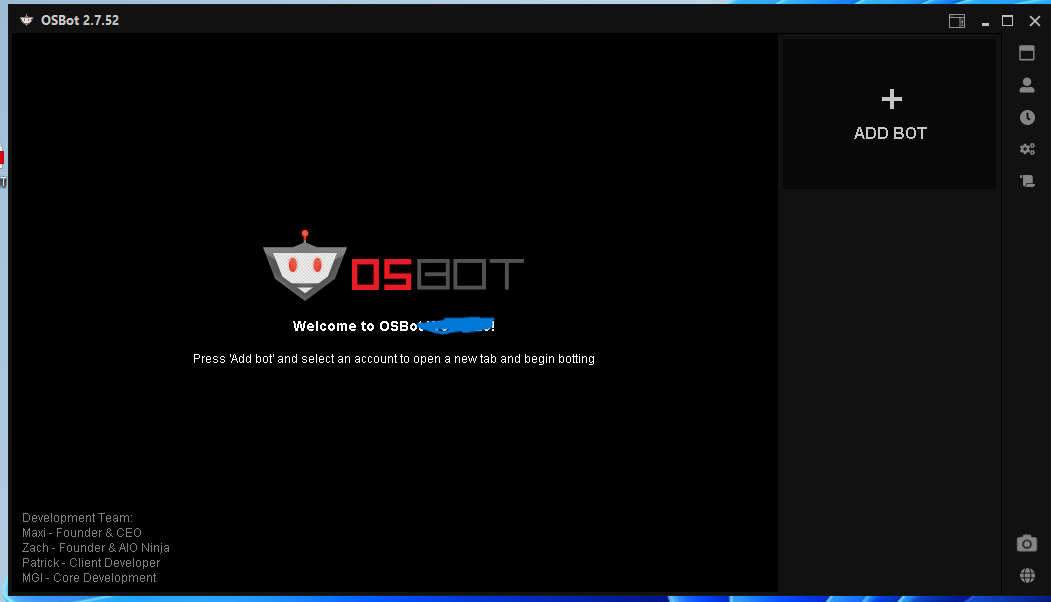This screenshot has width=1051, height=602.
Task: Click the globe icon at bottom right
Action: tap(1027, 575)
